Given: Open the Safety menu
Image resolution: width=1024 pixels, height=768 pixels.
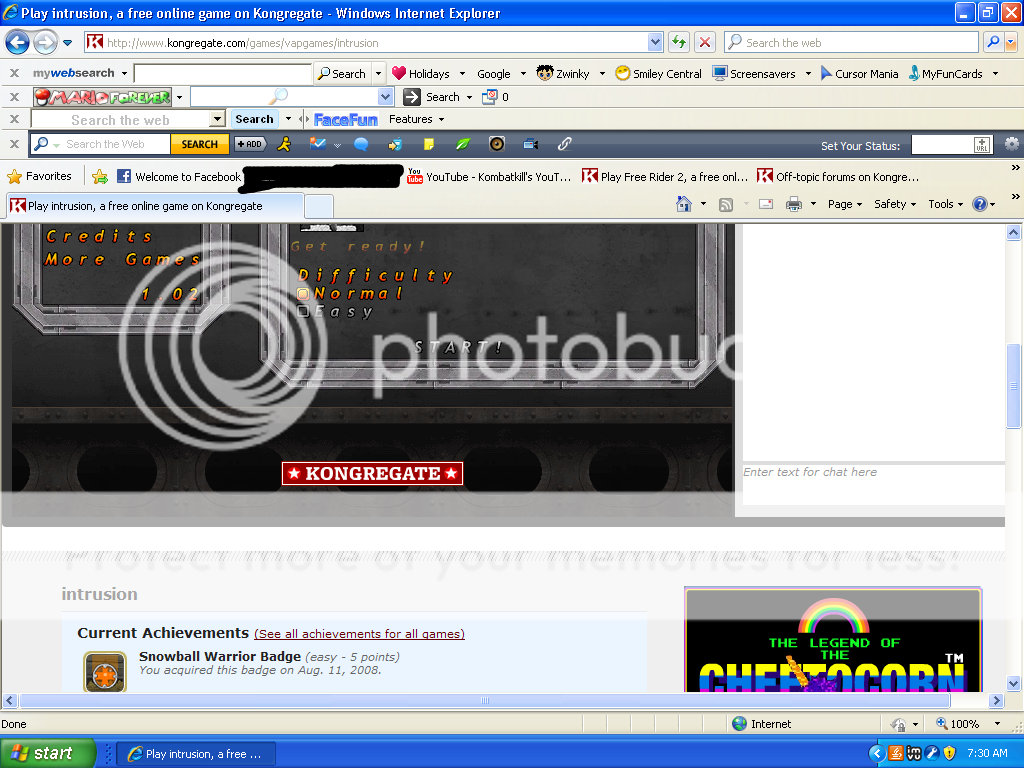Looking at the screenshot, I should tap(895, 204).
